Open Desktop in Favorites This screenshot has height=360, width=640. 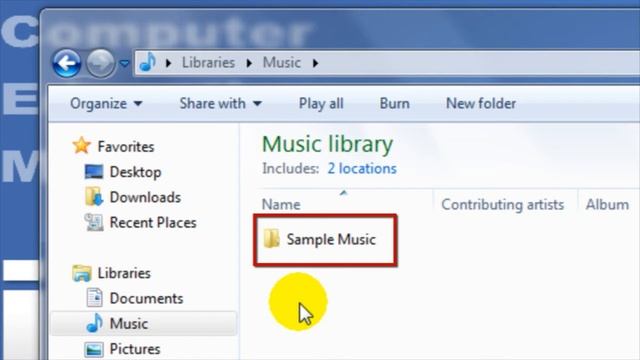click(135, 172)
